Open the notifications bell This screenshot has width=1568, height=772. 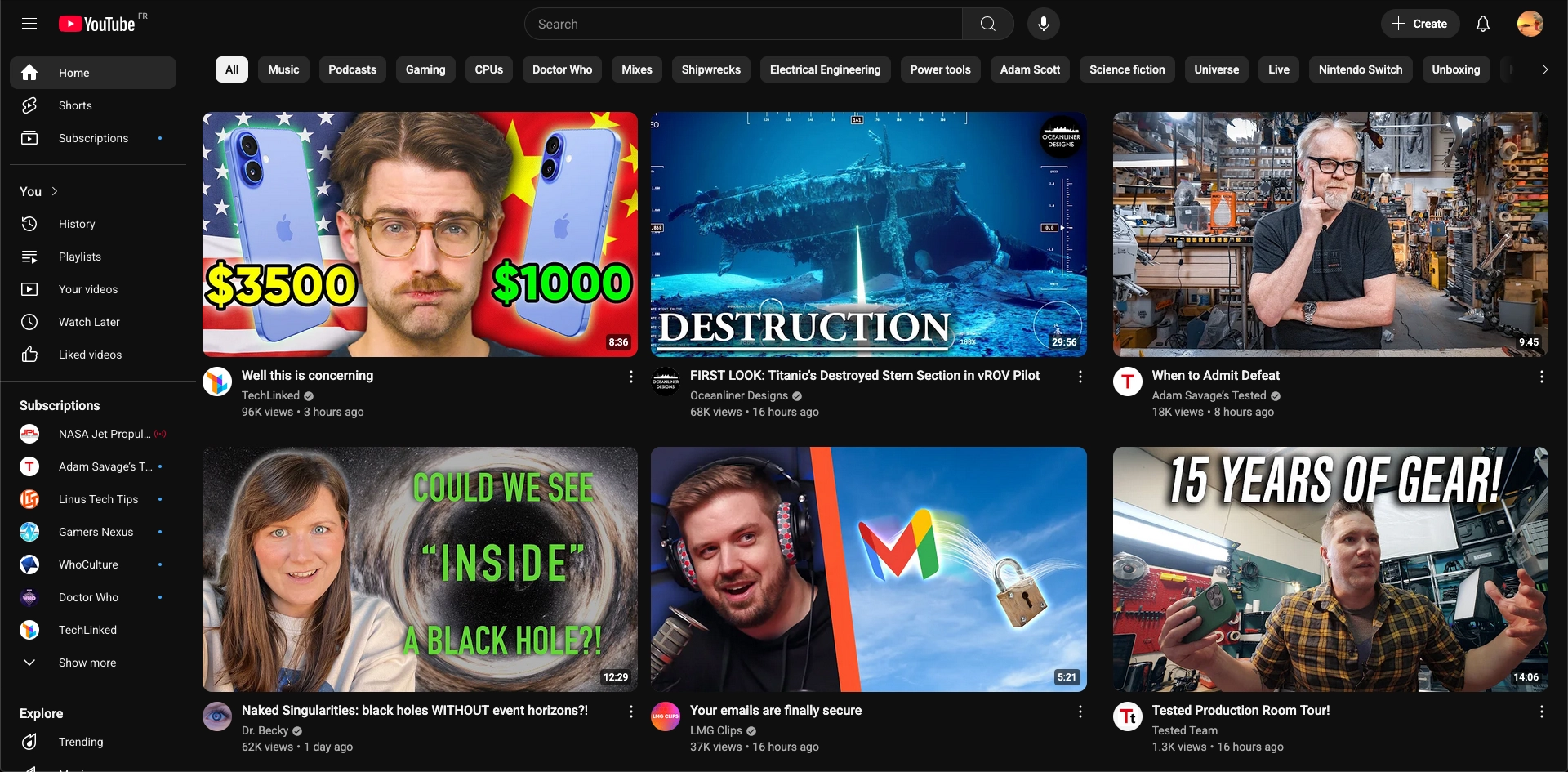[1482, 24]
